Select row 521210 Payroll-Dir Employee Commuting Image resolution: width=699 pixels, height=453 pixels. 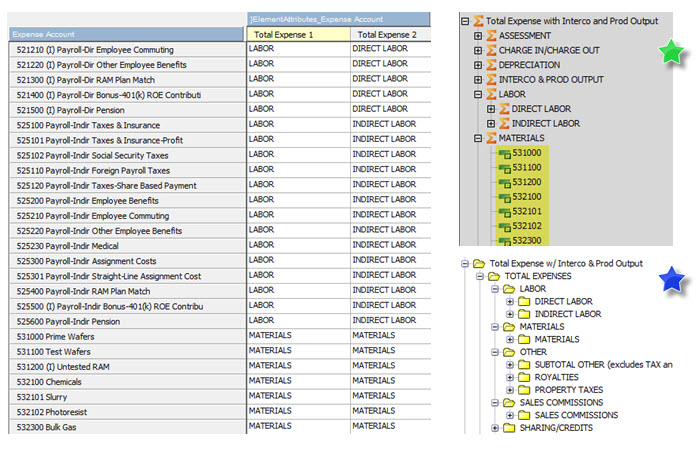[127, 50]
